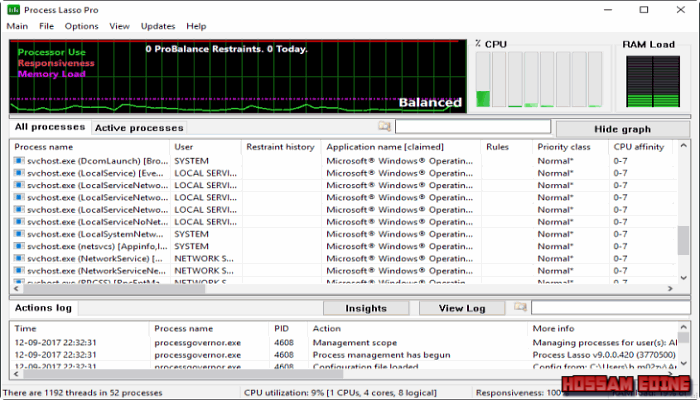
Task: Click icon of svchost.exe (DcomLaunch) process
Action: pos(19,161)
